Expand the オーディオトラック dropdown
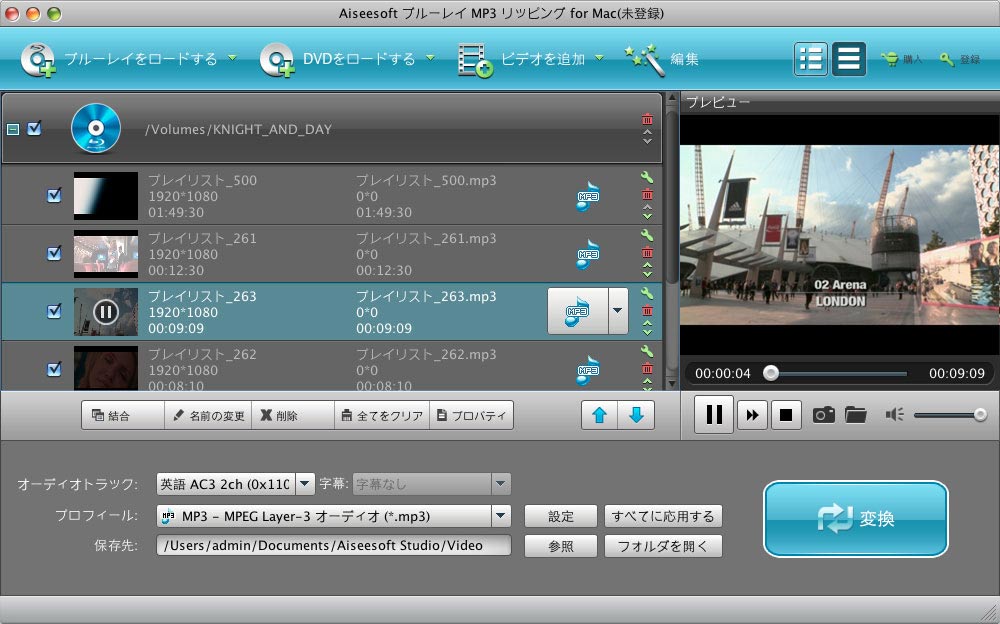1000x624 pixels. [305, 484]
